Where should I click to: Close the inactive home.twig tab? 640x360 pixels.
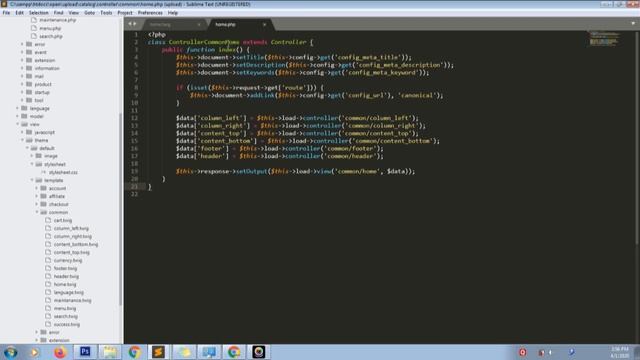coord(199,24)
